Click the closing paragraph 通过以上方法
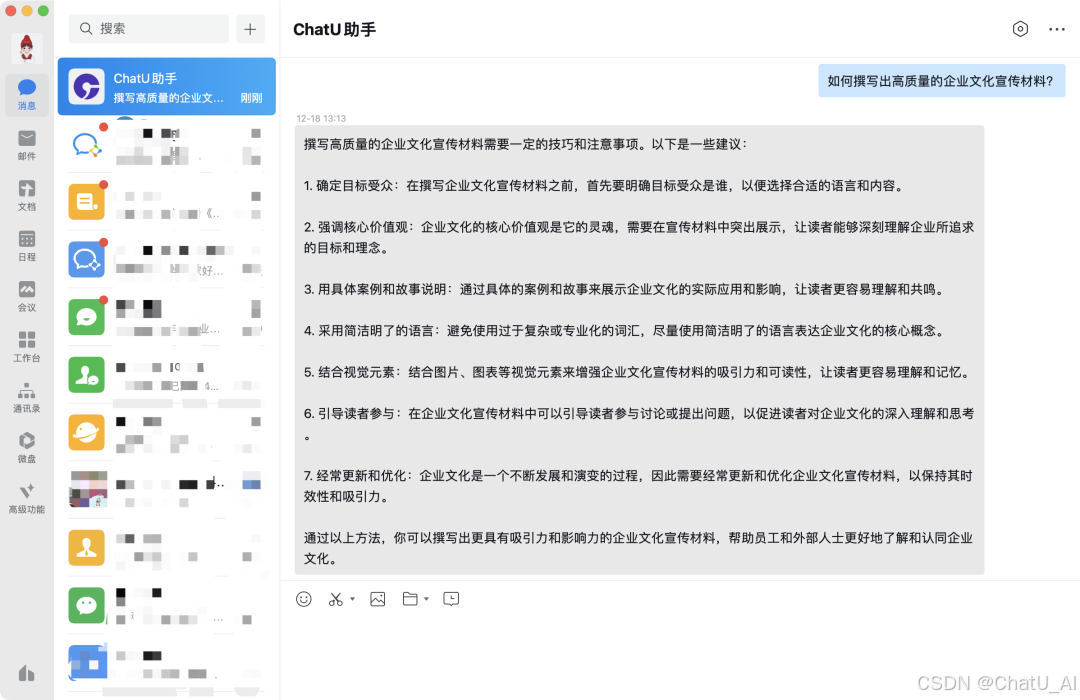 tap(638, 548)
